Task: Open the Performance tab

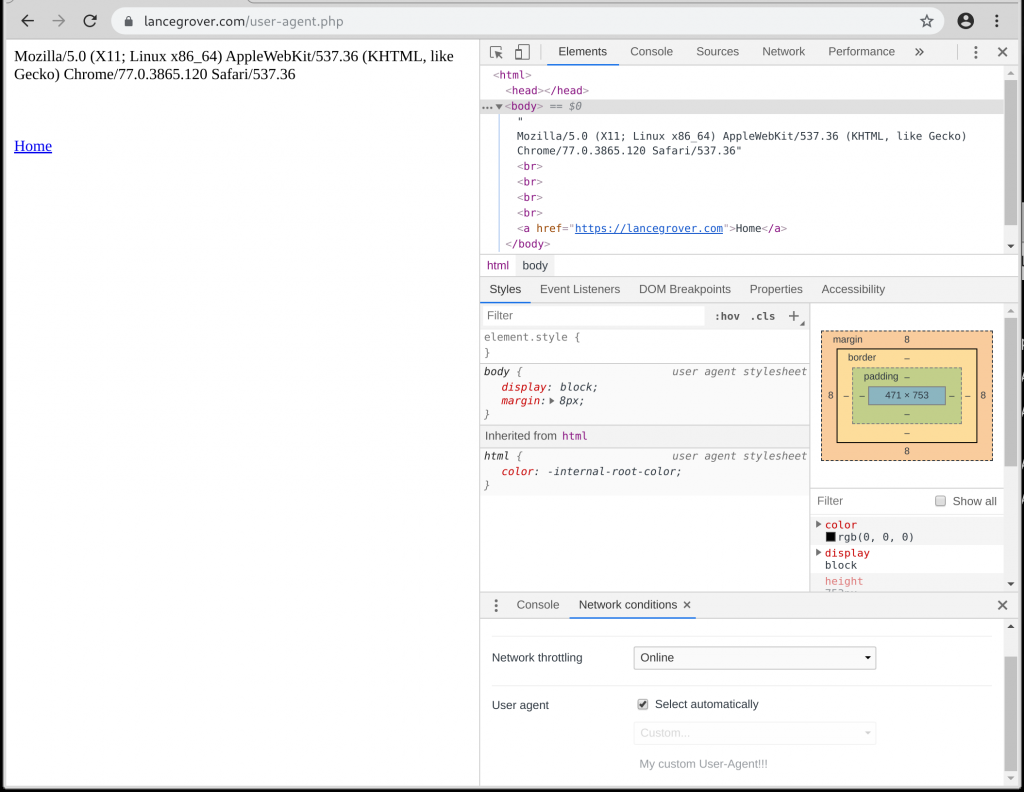Action: point(861,52)
